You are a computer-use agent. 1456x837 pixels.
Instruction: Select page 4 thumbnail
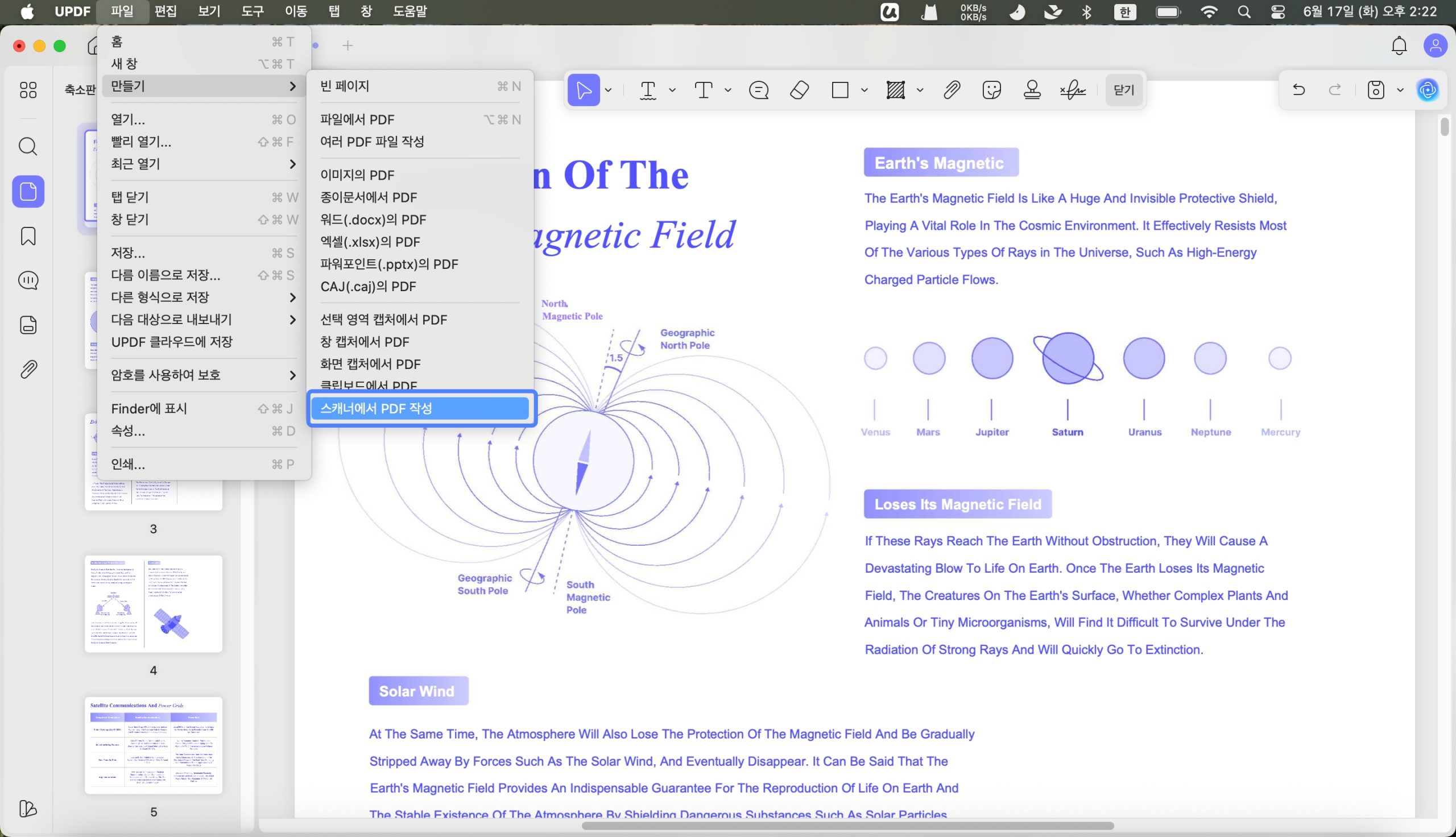154,604
